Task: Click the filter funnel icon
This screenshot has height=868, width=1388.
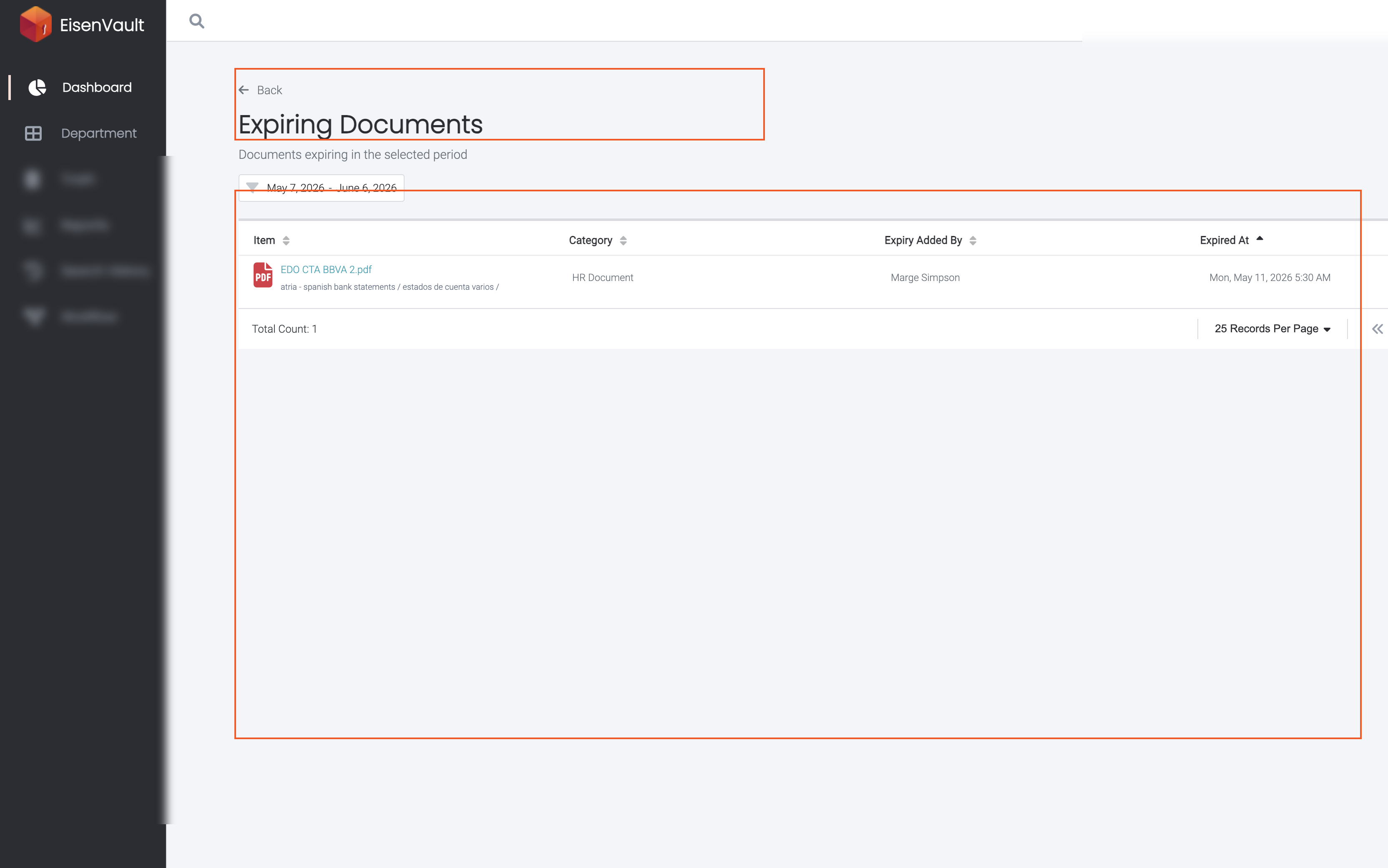Action: tap(252, 188)
